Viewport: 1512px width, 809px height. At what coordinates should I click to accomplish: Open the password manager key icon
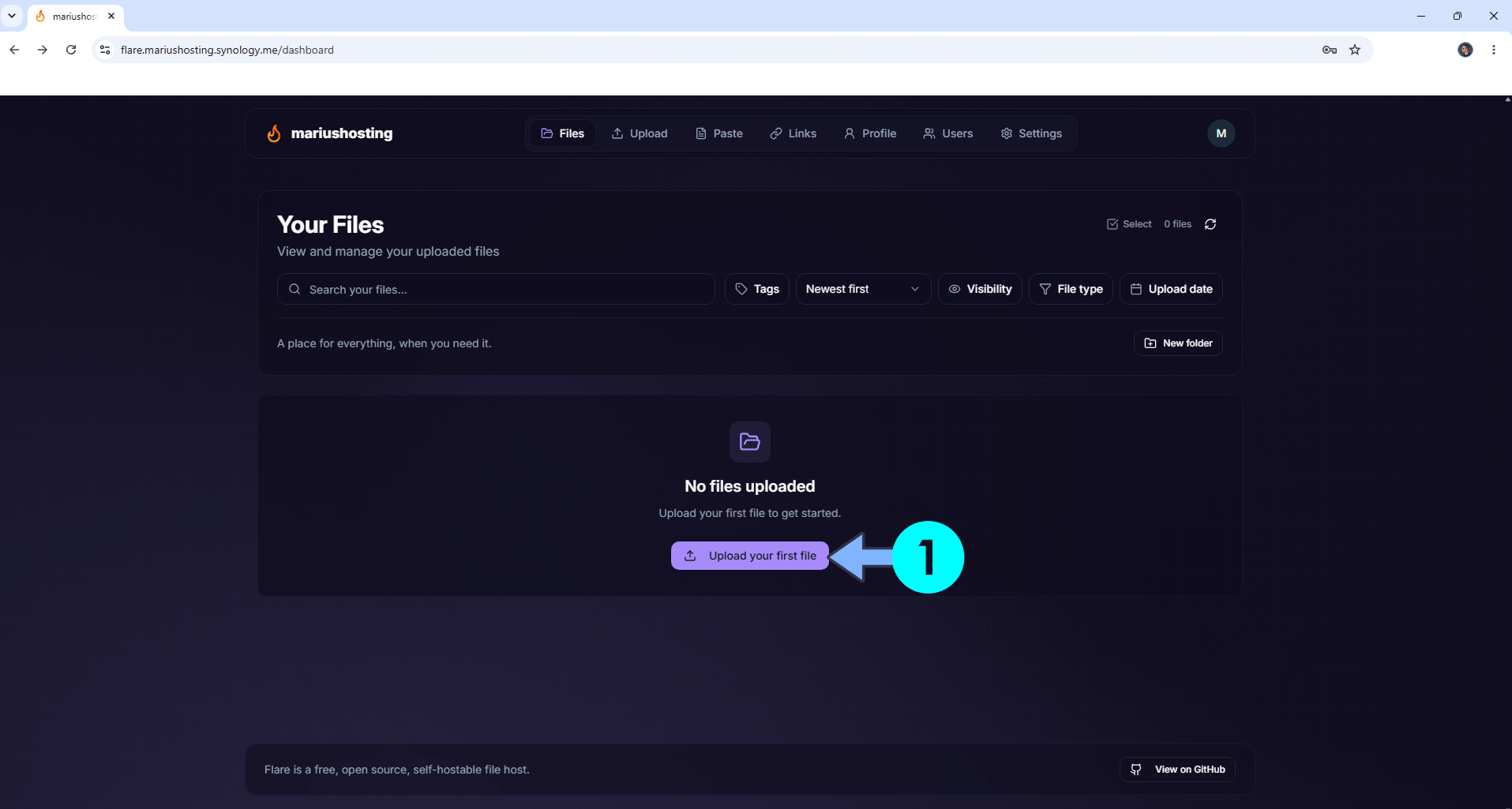click(x=1330, y=50)
